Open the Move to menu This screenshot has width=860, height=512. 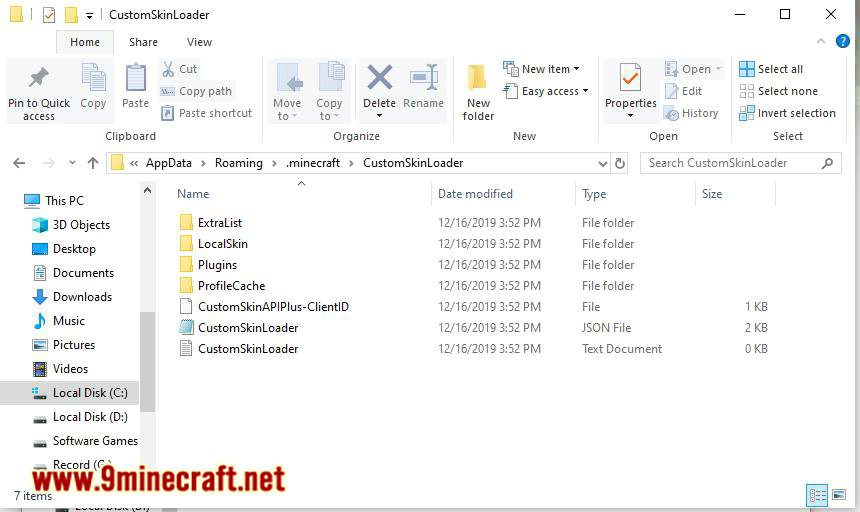(287, 91)
